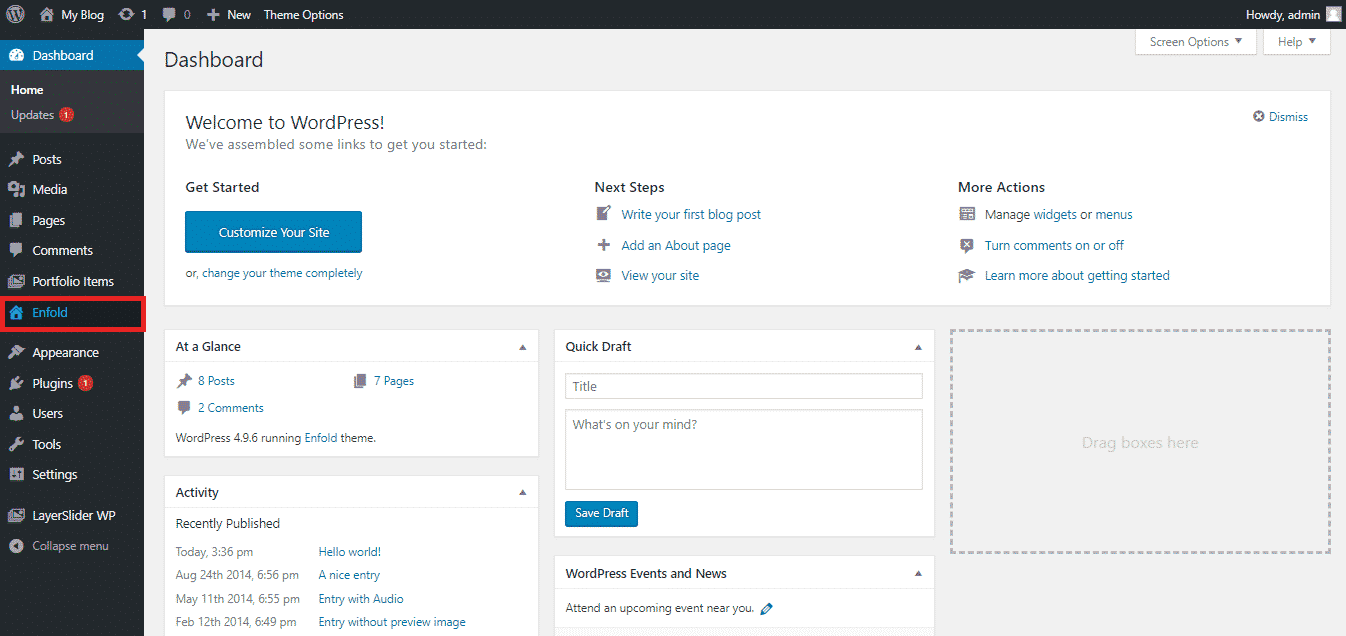Collapse the At a Glance panel
The height and width of the screenshot is (636, 1346).
point(522,347)
